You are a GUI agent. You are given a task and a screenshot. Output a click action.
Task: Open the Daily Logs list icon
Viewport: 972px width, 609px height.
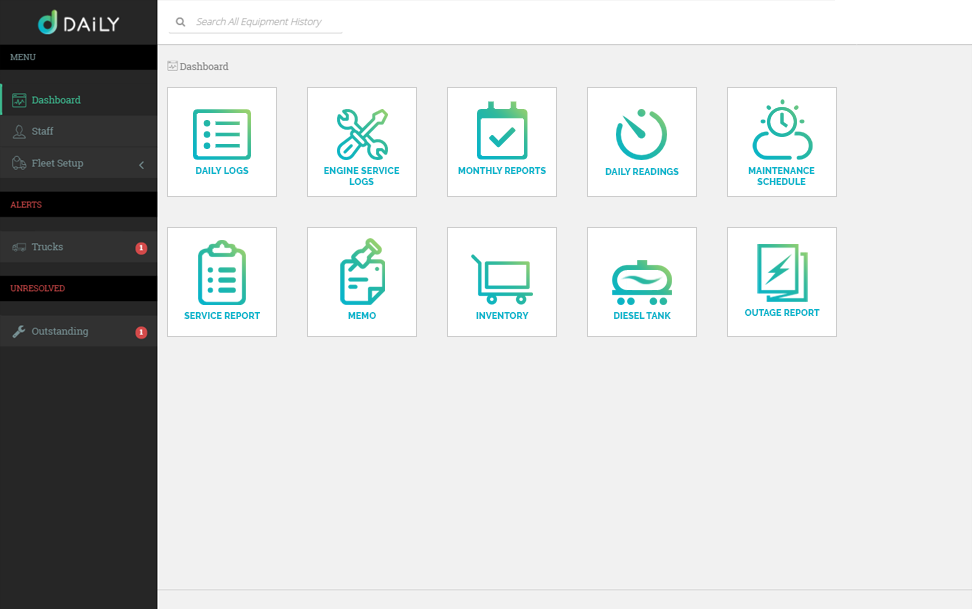tap(221, 135)
